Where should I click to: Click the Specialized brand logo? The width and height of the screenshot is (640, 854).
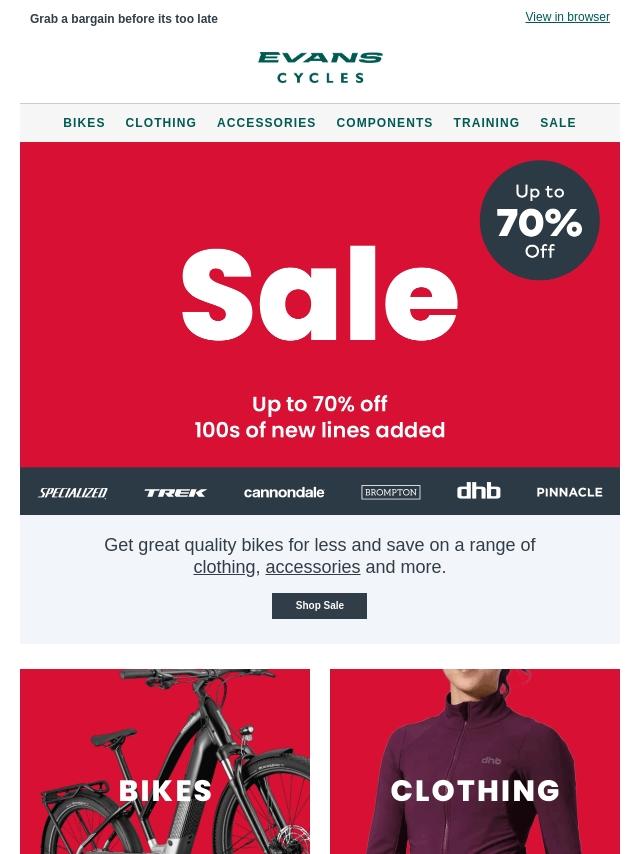(x=73, y=492)
